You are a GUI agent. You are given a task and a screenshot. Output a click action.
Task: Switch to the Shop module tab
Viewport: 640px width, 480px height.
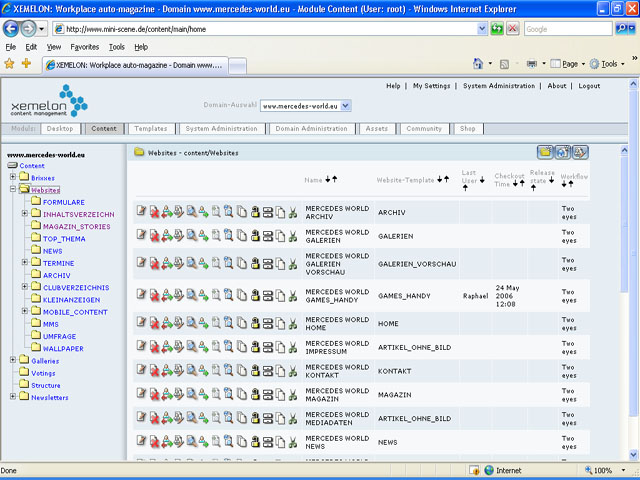click(467, 129)
